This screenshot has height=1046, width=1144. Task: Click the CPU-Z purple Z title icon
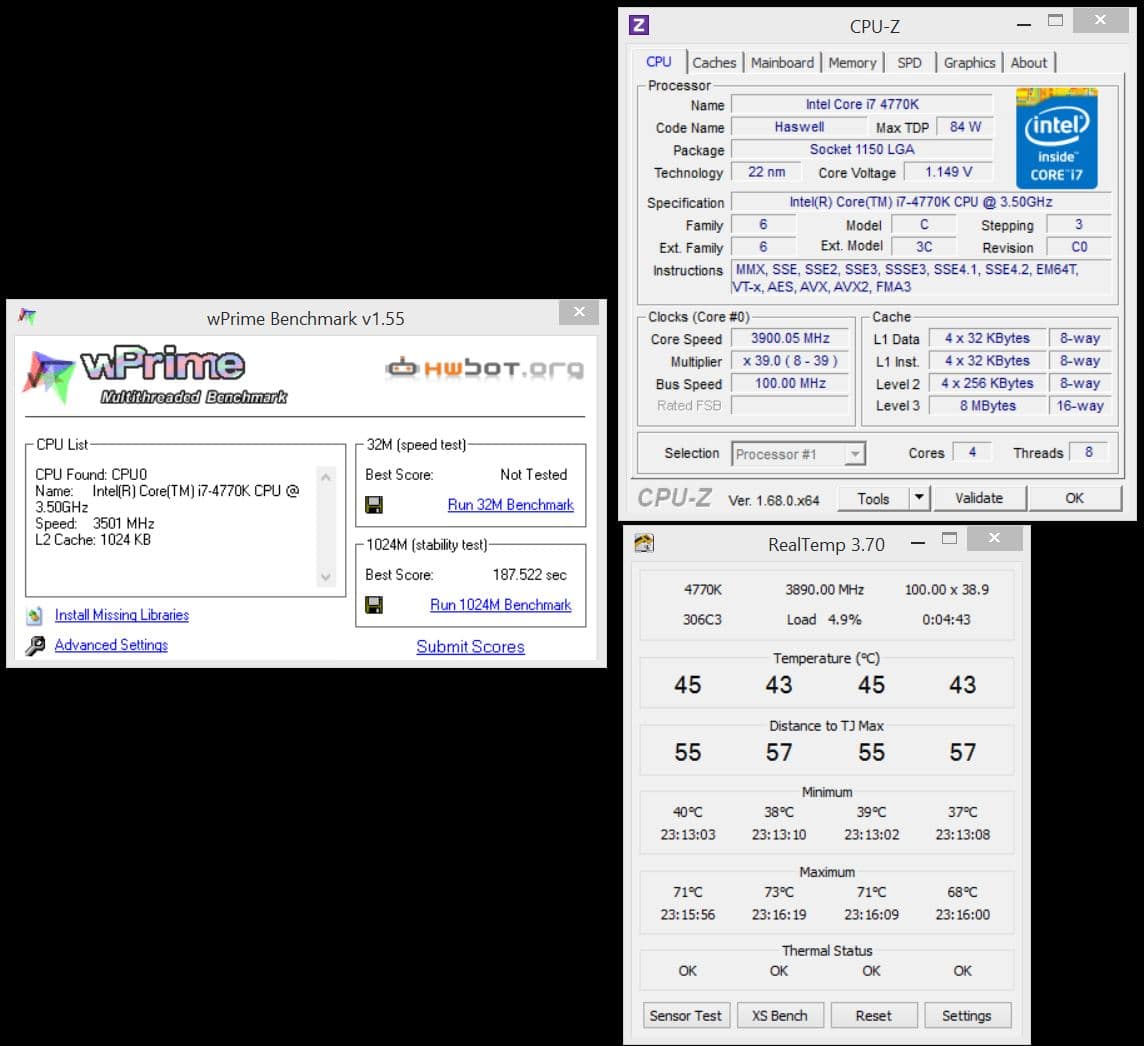(639, 25)
